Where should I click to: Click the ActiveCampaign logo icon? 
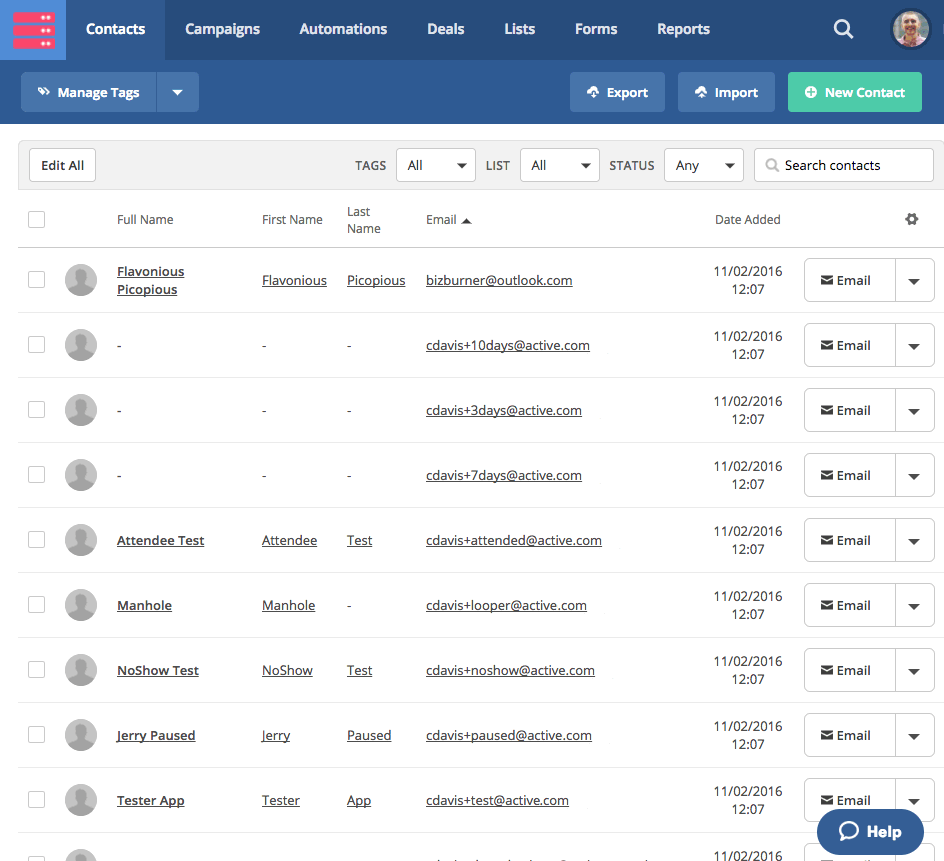click(34, 30)
